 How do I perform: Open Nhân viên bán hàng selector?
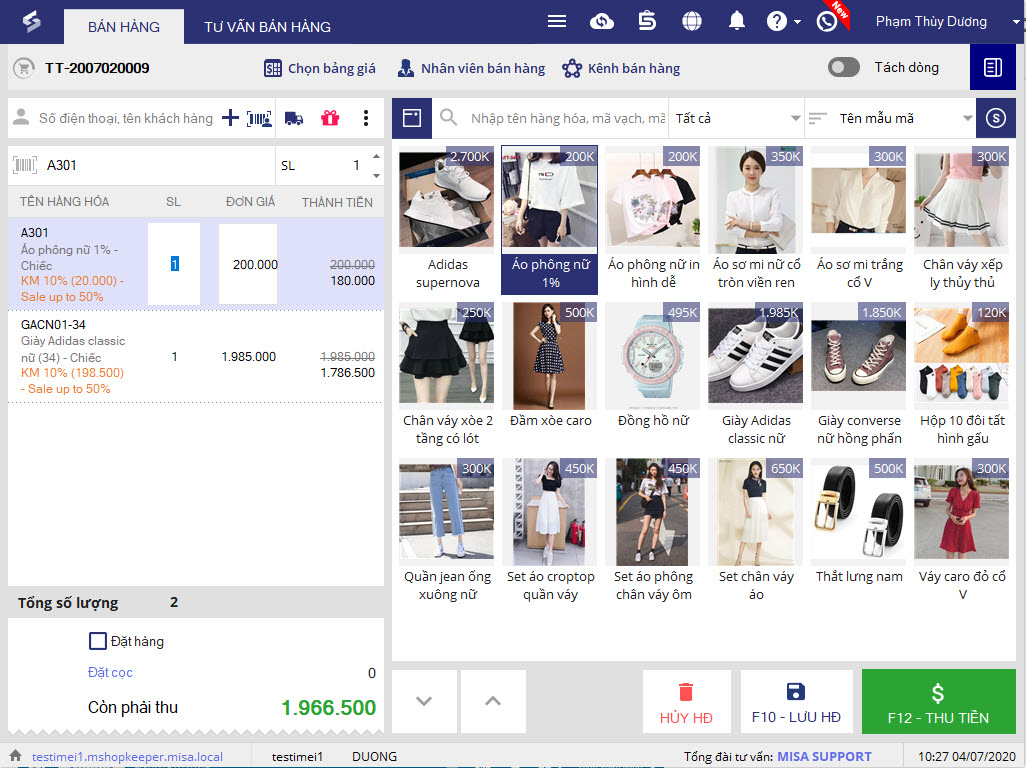(x=471, y=68)
